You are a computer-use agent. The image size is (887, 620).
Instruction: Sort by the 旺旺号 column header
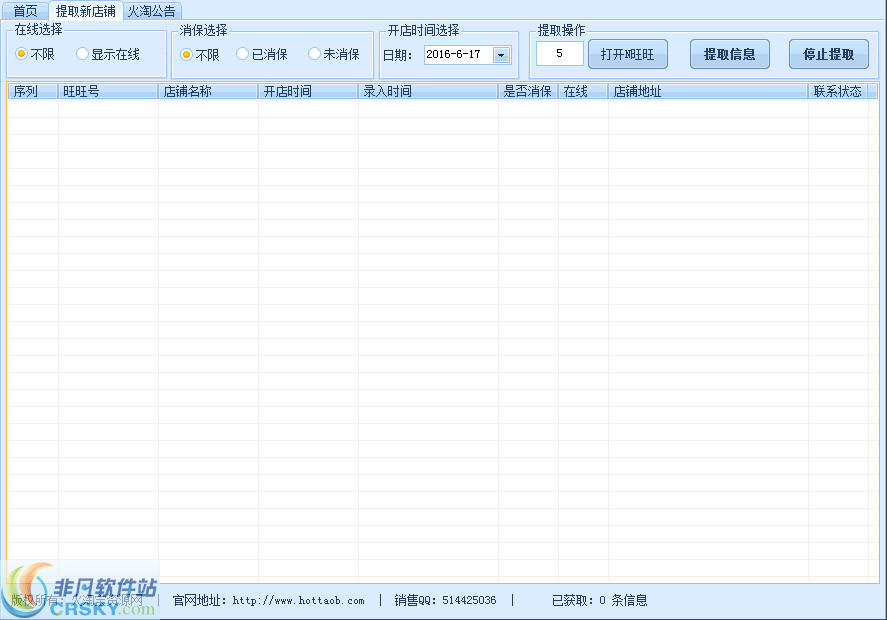click(108, 91)
